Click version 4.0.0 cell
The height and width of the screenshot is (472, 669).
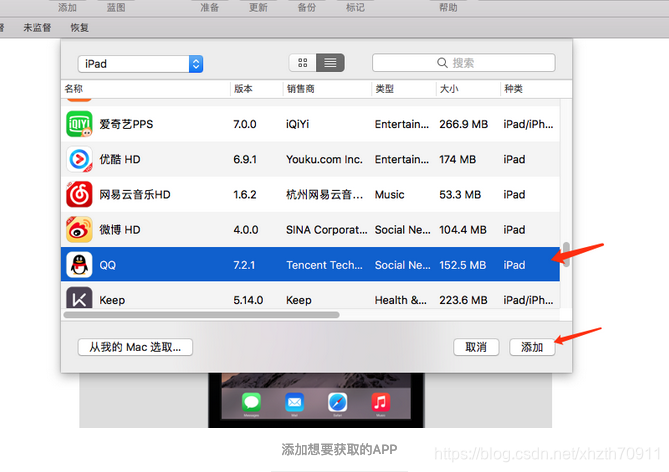[x=246, y=230]
